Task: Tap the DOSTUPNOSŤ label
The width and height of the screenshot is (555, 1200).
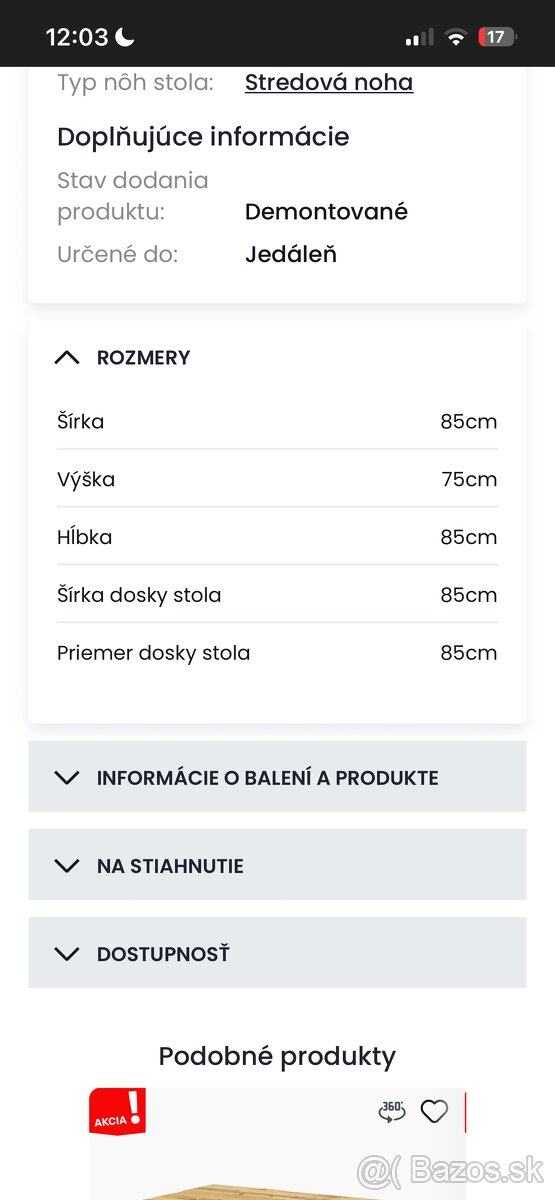Action: [163, 954]
